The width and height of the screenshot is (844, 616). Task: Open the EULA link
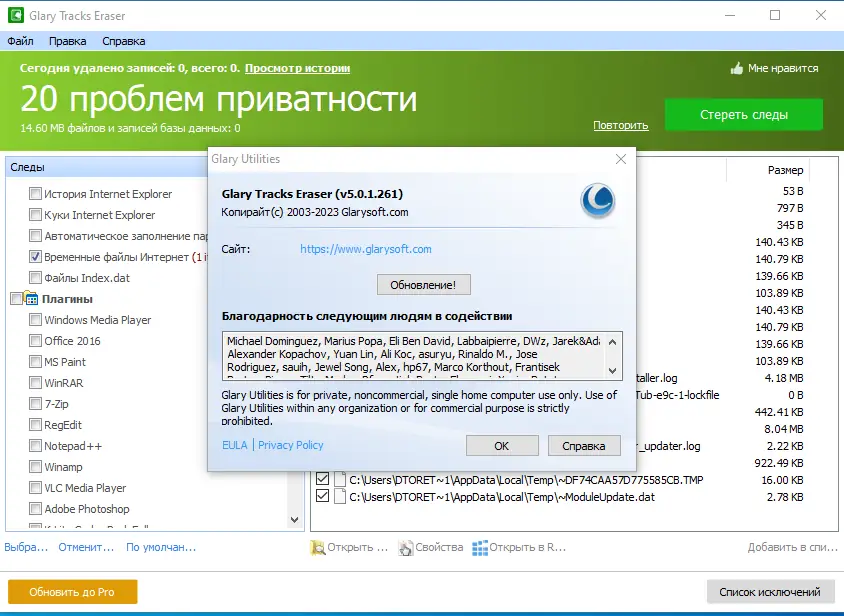[235, 445]
